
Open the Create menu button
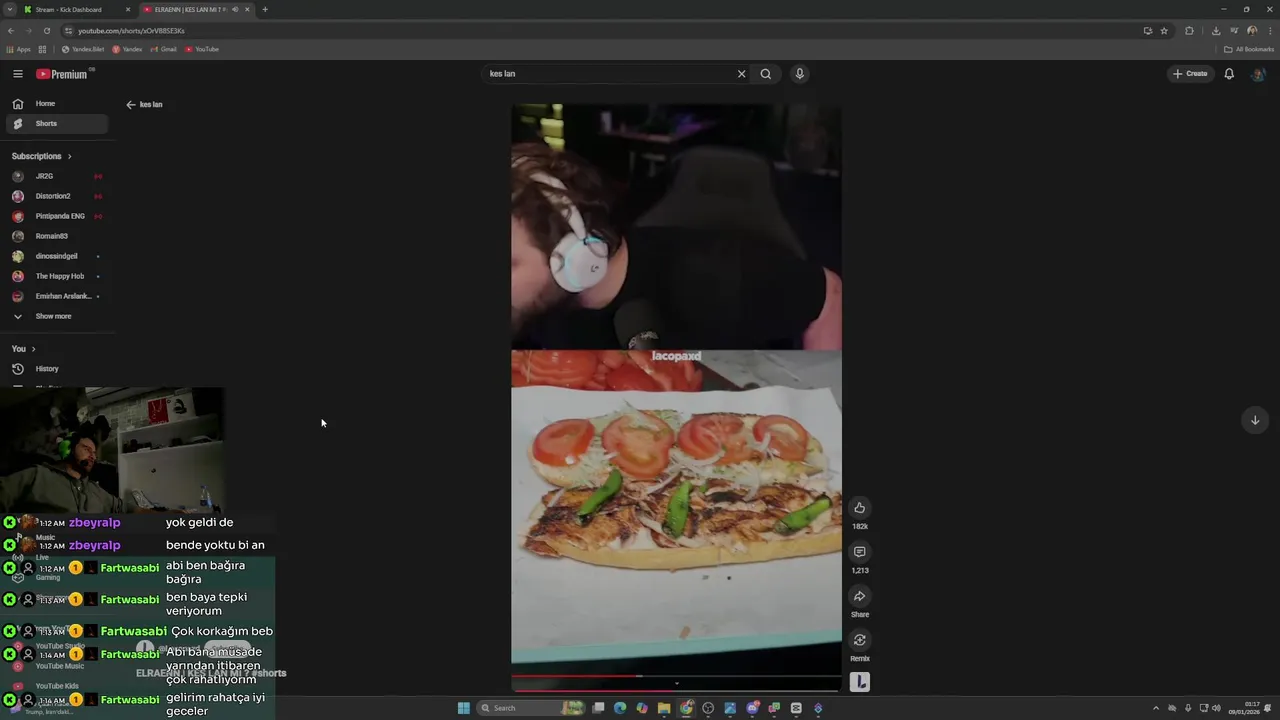(x=1190, y=74)
